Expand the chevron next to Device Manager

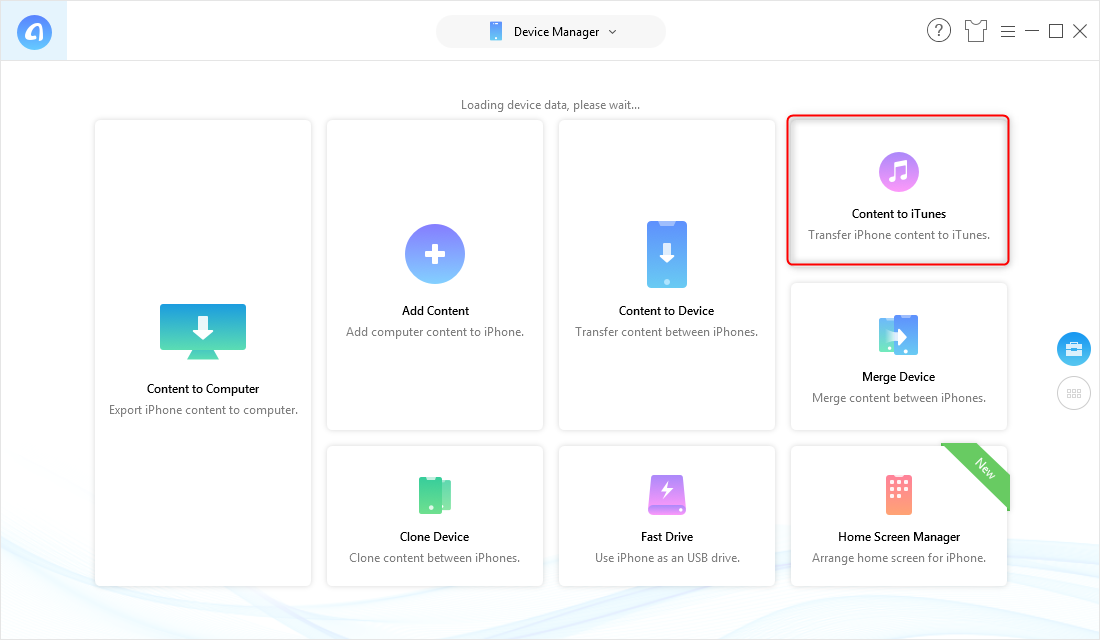[x=612, y=32]
